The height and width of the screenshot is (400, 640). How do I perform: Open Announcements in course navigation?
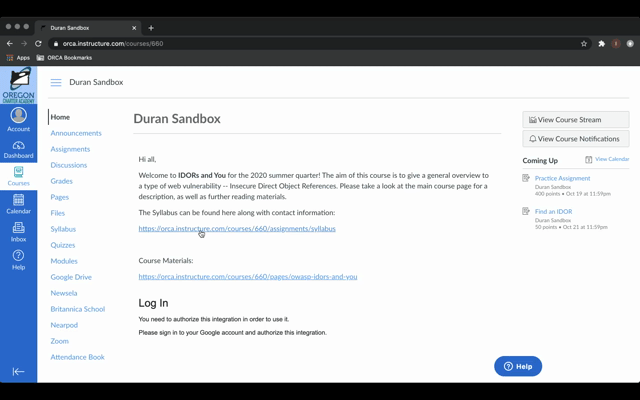click(x=76, y=133)
